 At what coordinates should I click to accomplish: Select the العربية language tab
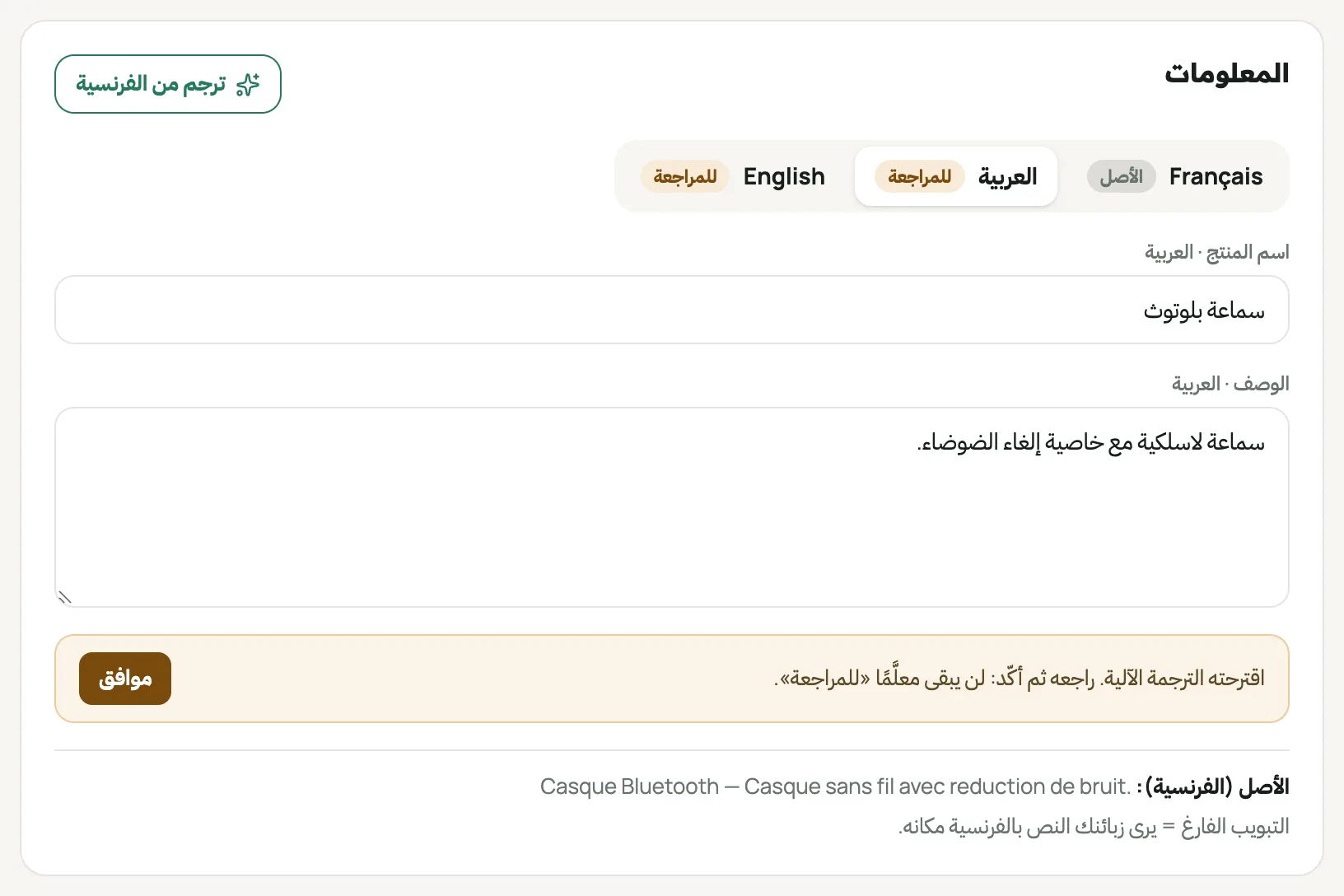[956, 176]
